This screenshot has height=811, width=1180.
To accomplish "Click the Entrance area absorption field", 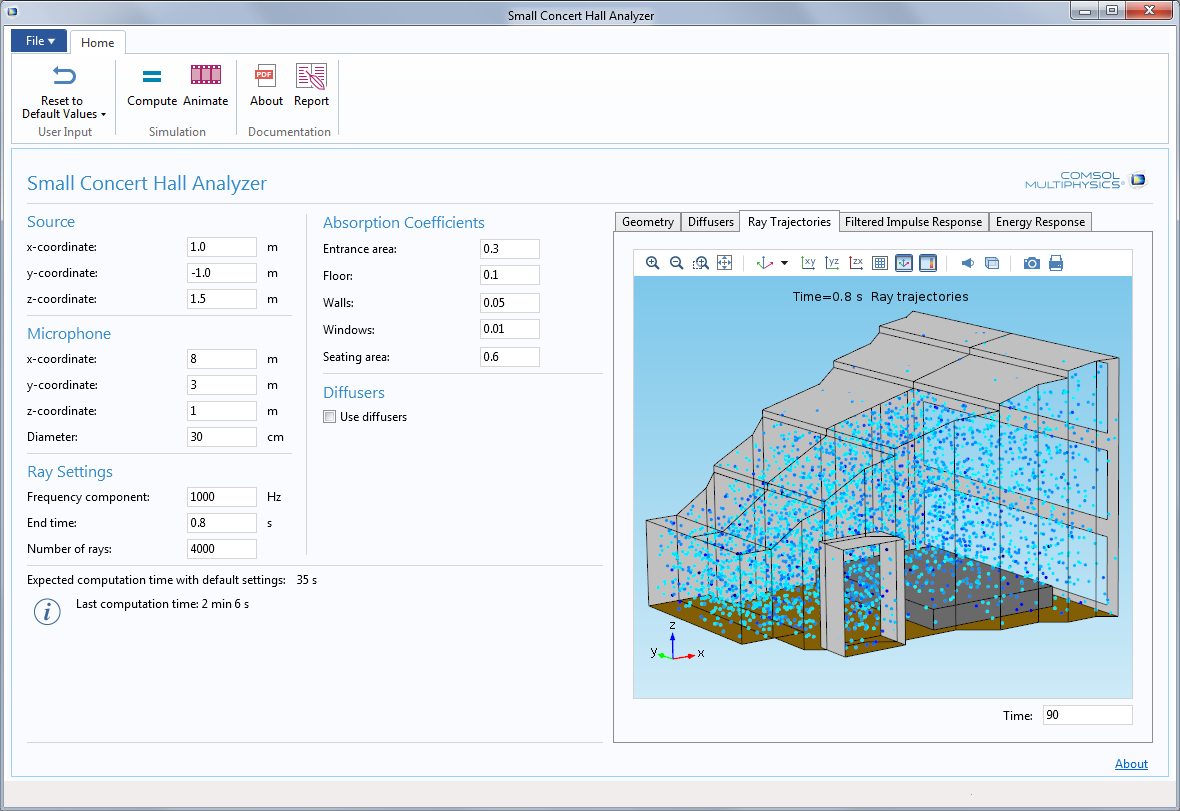I will click(x=509, y=249).
